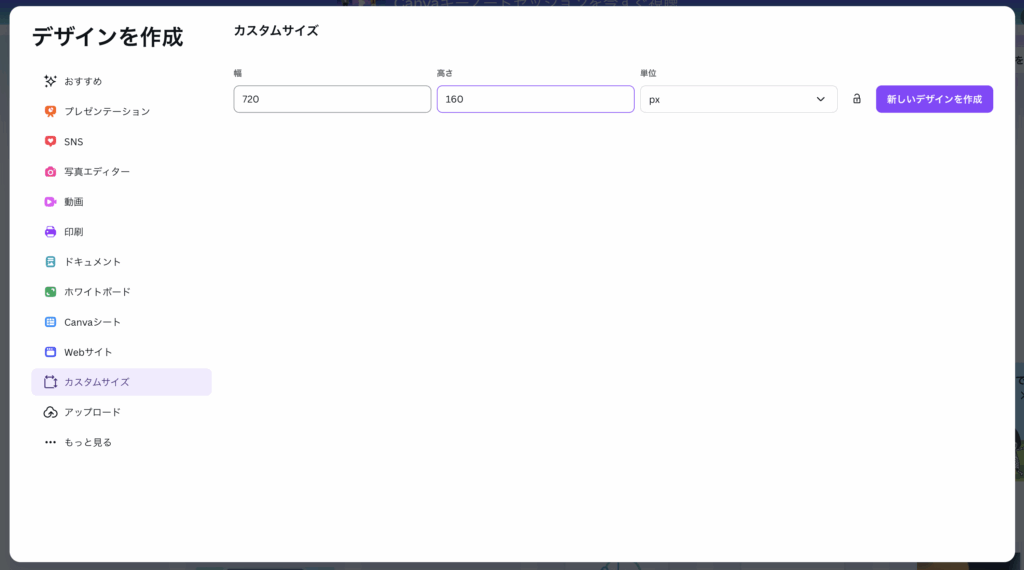The height and width of the screenshot is (570, 1024).
Task: Open 写真エディター via its camera icon
Action: tap(50, 172)
